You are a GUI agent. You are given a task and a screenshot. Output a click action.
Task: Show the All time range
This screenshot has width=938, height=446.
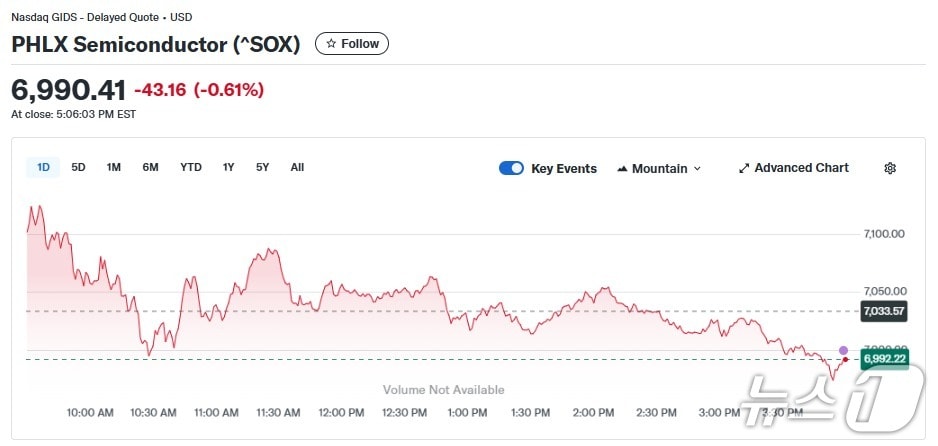pos(297,167)
